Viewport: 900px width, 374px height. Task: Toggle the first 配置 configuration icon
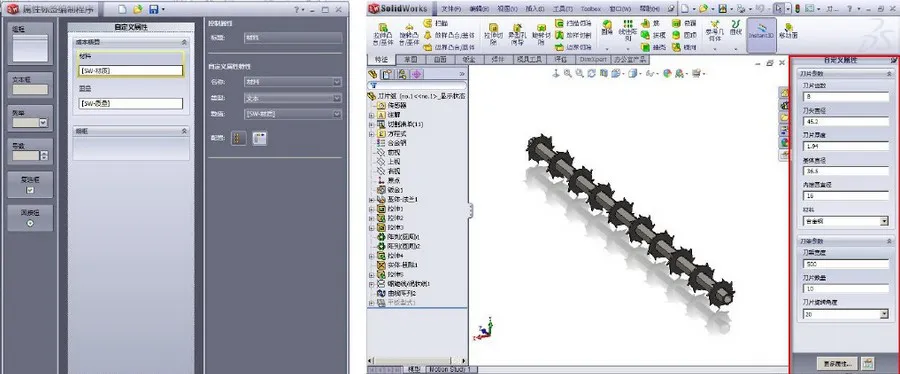pyautogui.click(x=238, y=138)
